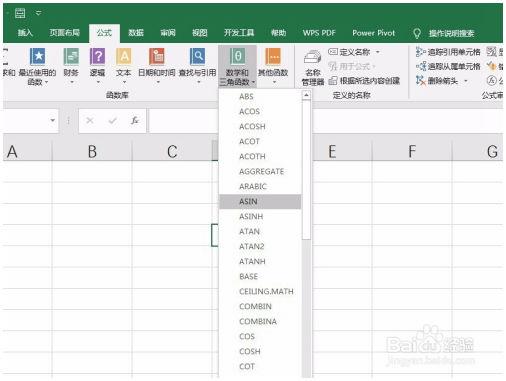This screenshot has width=506, height=381.
Task: Select column B header
Action: click(92, 152)
